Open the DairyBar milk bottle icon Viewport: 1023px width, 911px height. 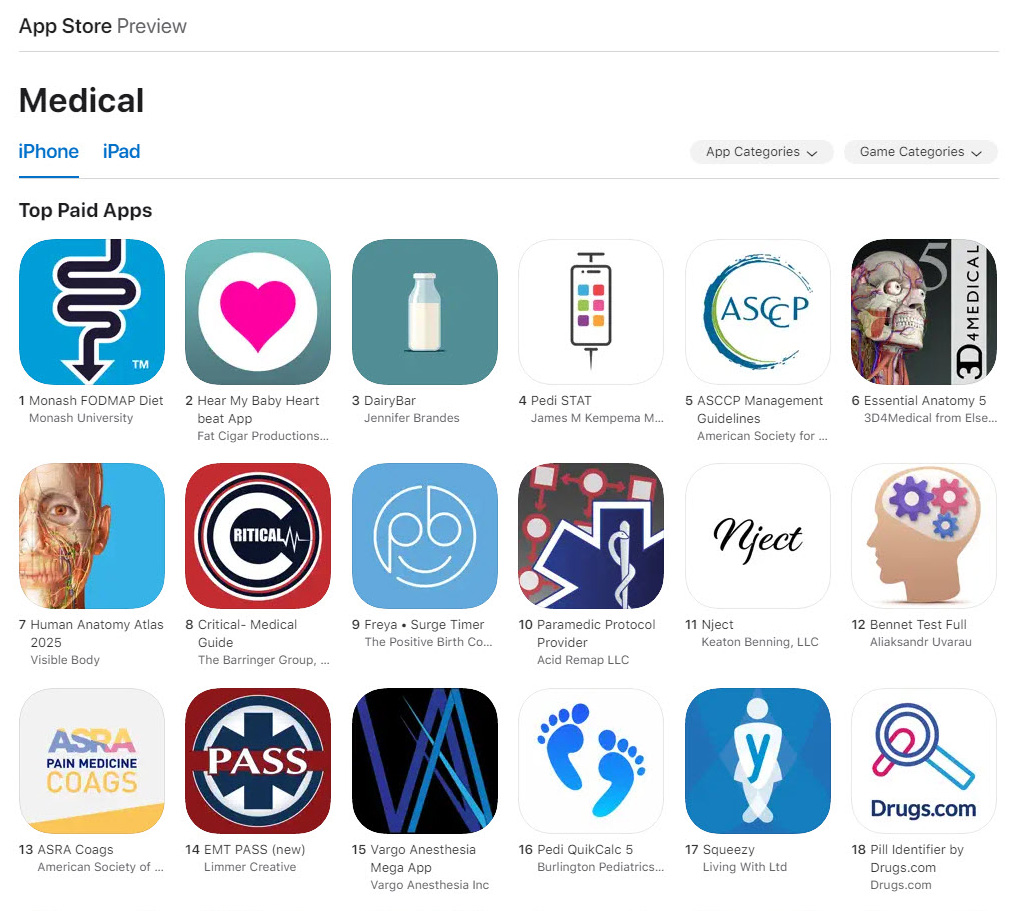pyautogui.click(x=425, y=312)
